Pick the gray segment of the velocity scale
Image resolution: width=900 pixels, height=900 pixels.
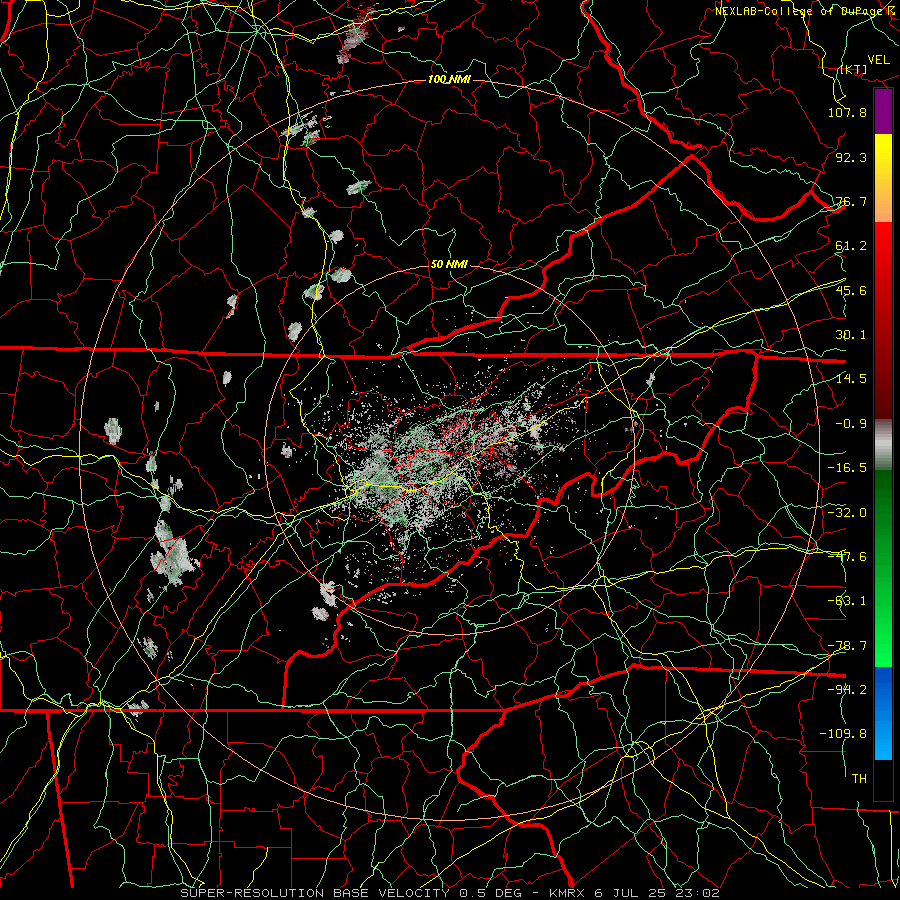[x=883, y=445]
